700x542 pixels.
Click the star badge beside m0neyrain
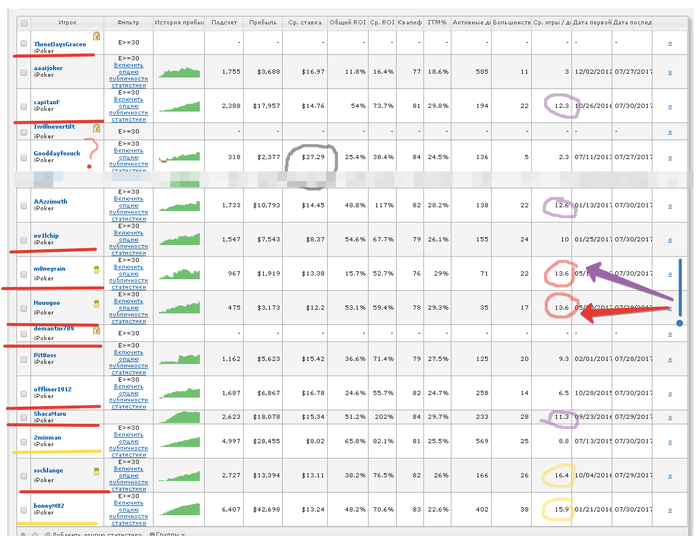(x=96, y=270)
